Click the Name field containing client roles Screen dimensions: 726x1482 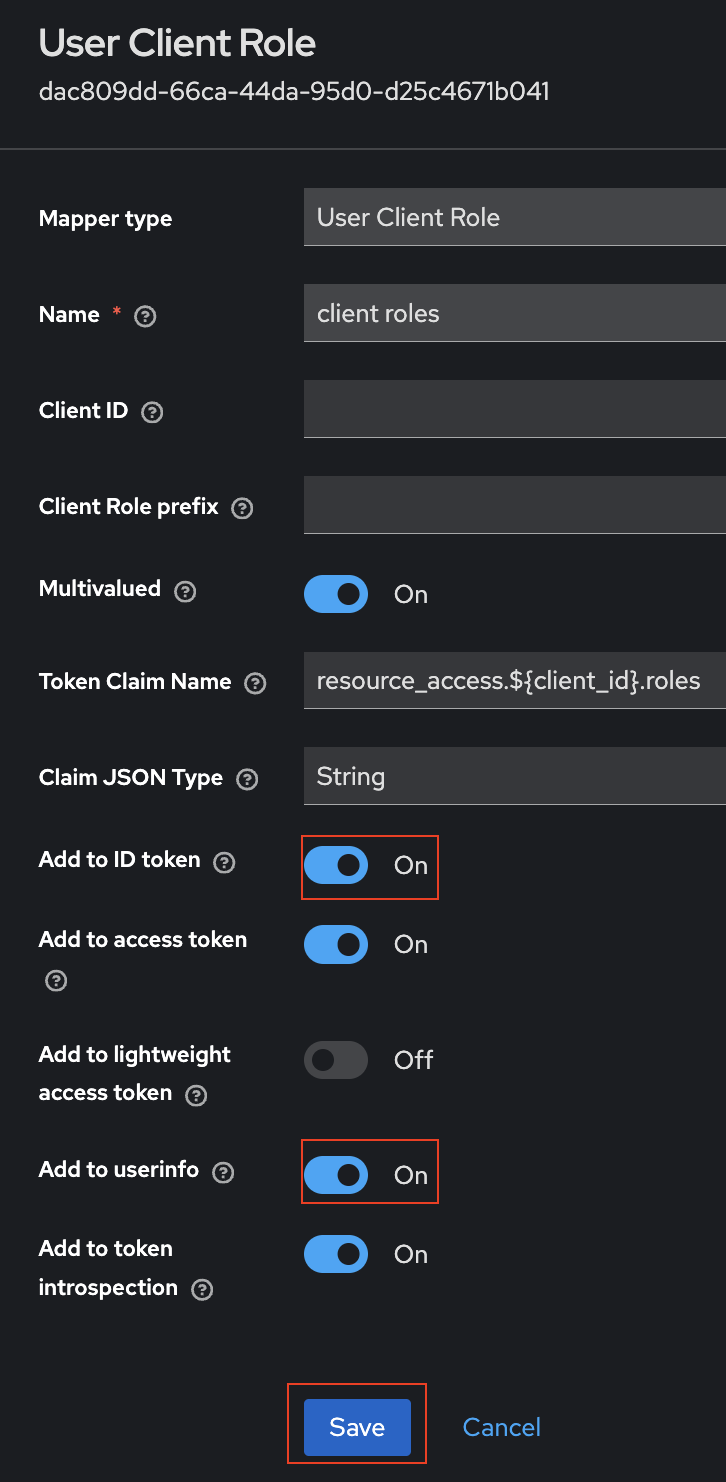click(514, 313)
